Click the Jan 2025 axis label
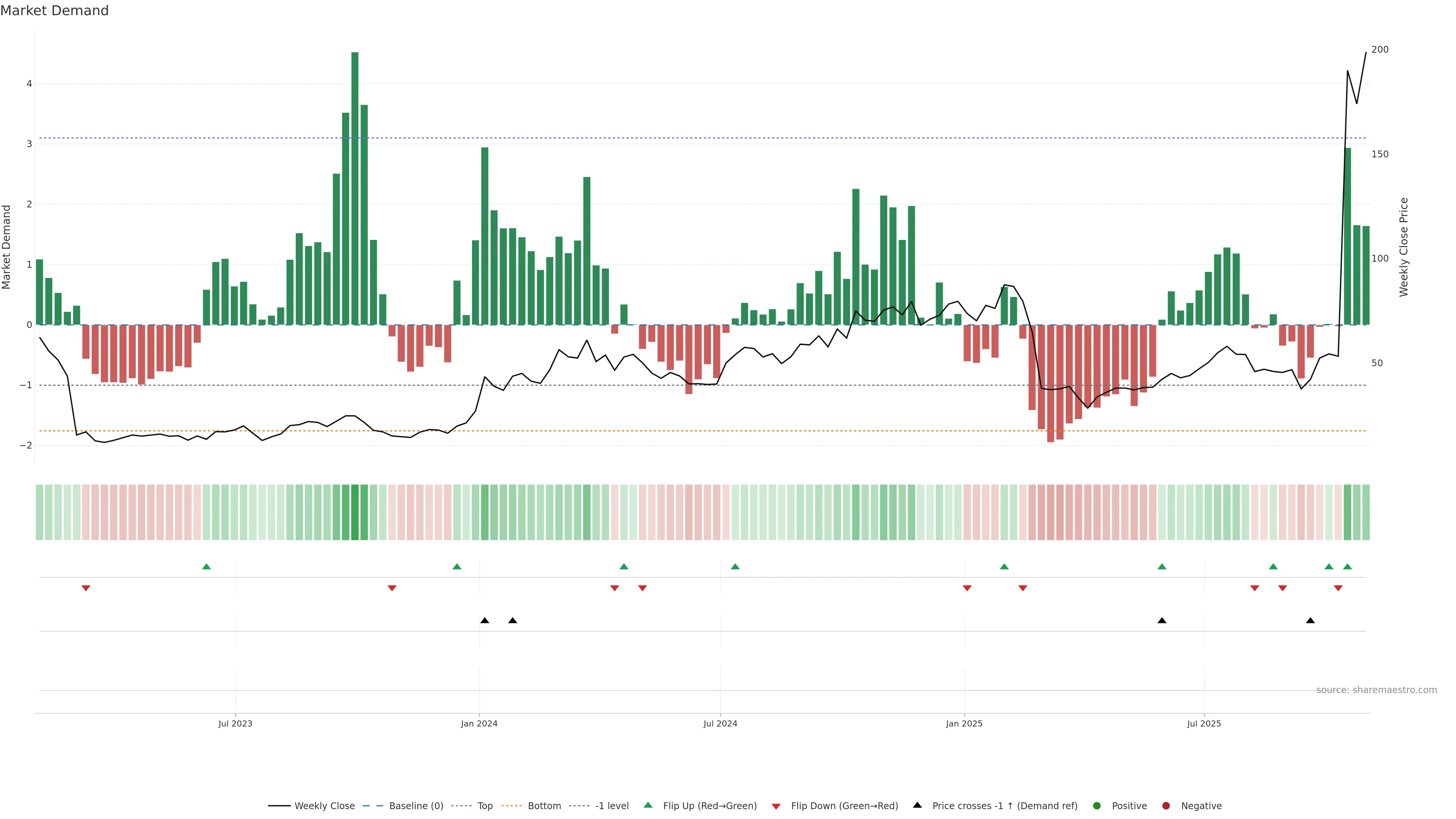 964,723
